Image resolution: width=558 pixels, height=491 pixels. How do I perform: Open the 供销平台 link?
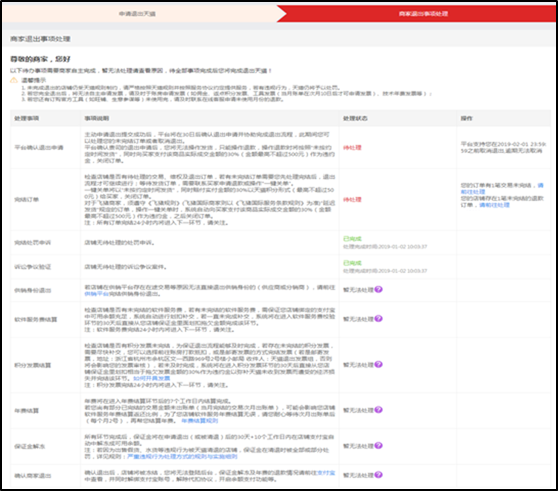point(96,294)
